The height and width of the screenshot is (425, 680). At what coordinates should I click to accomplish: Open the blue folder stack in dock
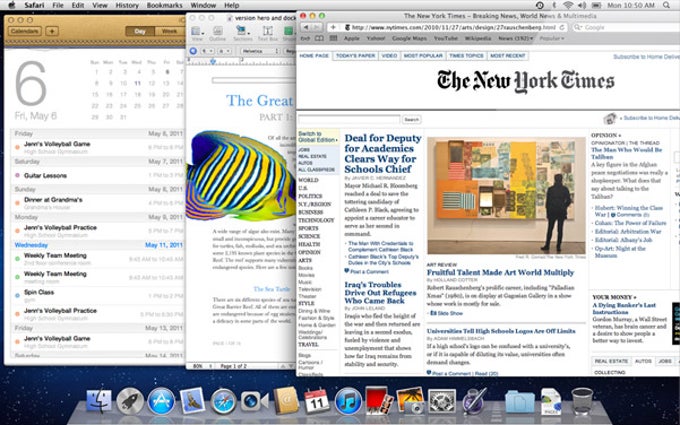(x=520, y=402)
